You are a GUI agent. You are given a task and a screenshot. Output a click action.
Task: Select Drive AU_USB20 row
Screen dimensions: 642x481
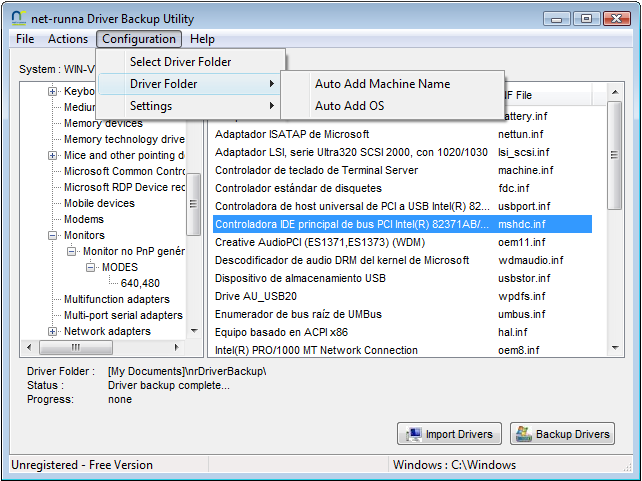pos(402,296)
